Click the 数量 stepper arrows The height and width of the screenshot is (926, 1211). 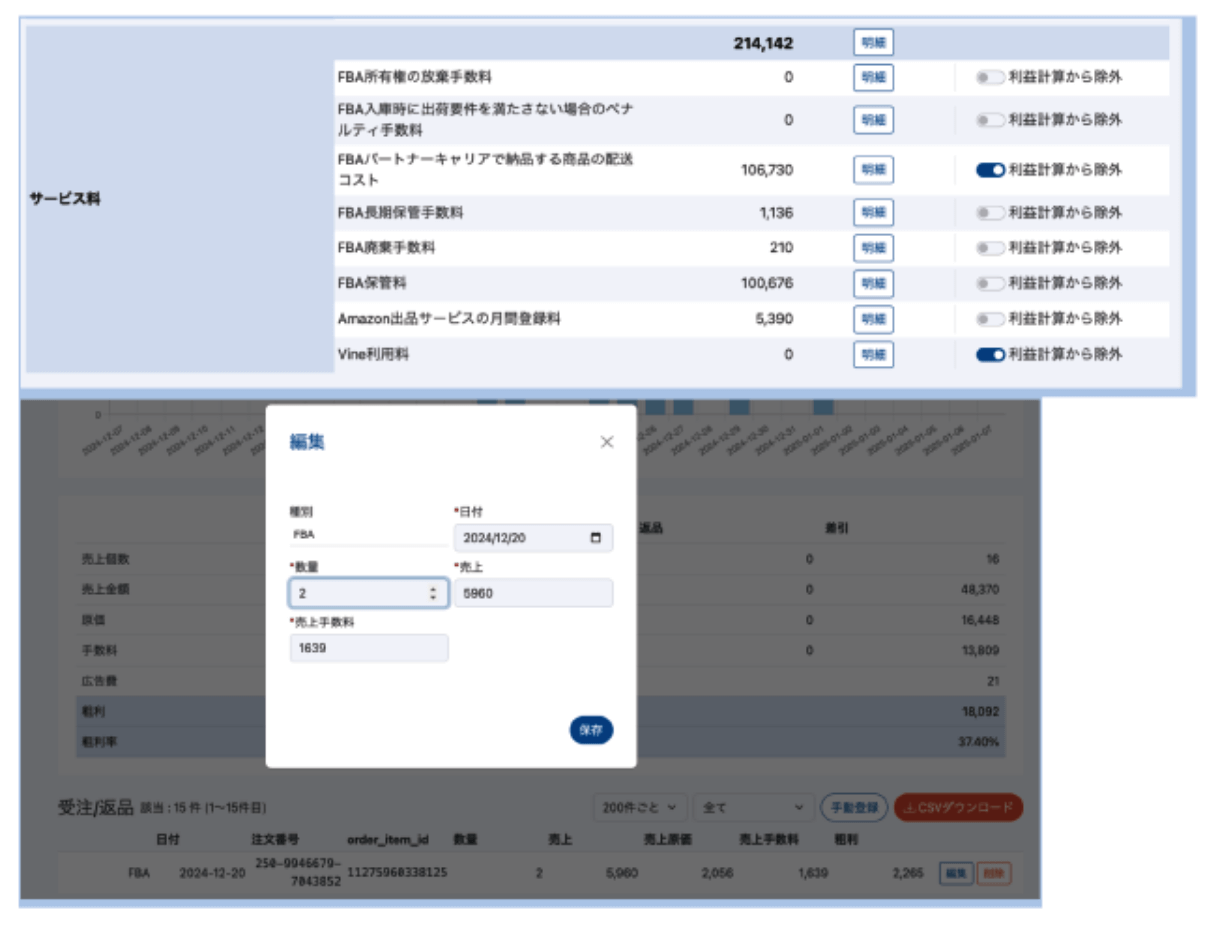tap(433, 593)
